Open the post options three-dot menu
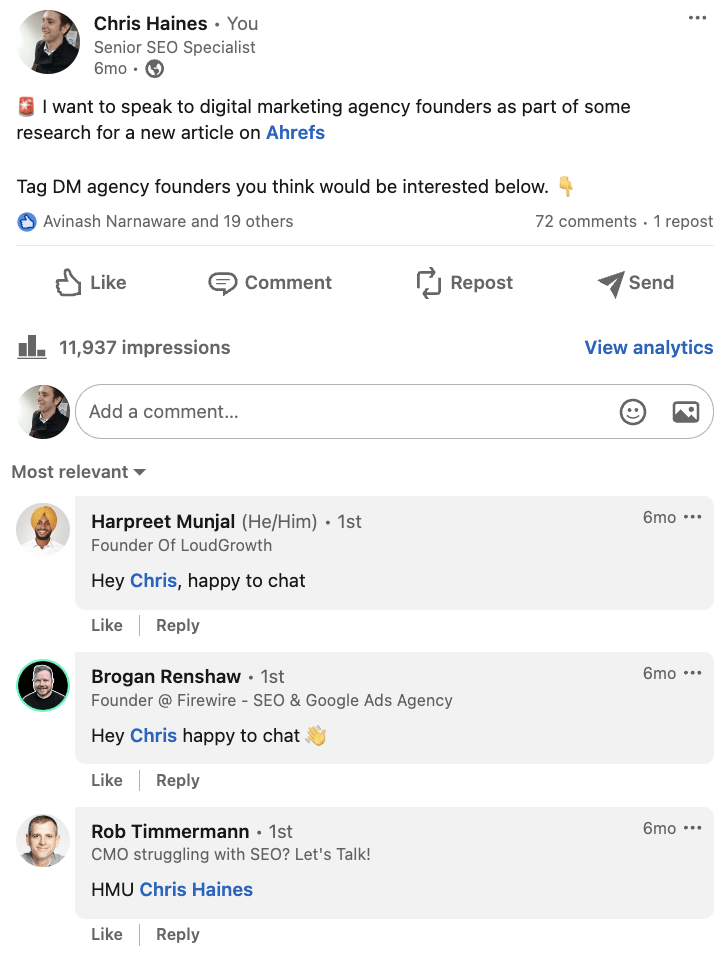724x956 pixels. (699, 16)
